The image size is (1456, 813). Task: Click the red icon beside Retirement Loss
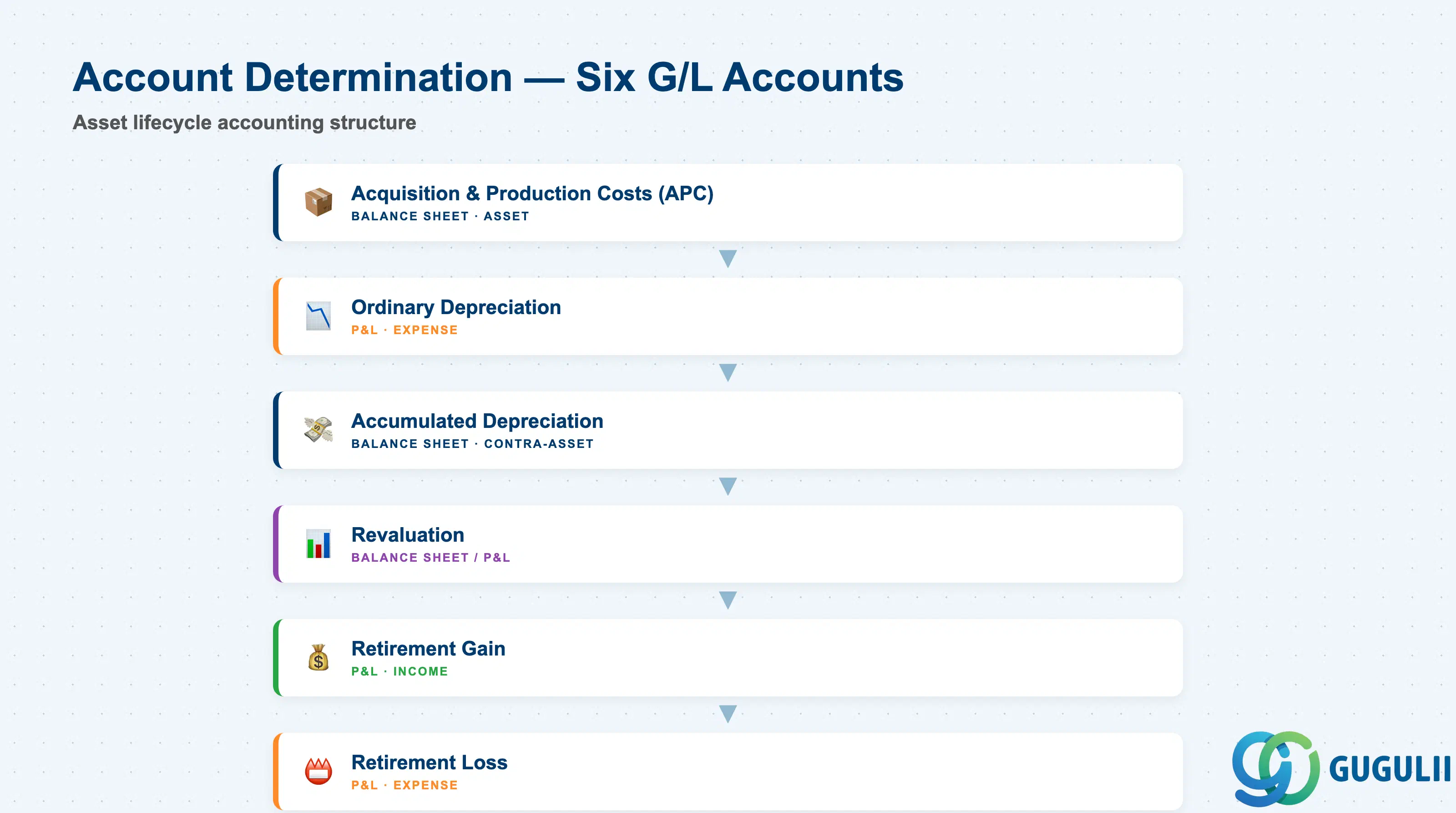[318, 771]
